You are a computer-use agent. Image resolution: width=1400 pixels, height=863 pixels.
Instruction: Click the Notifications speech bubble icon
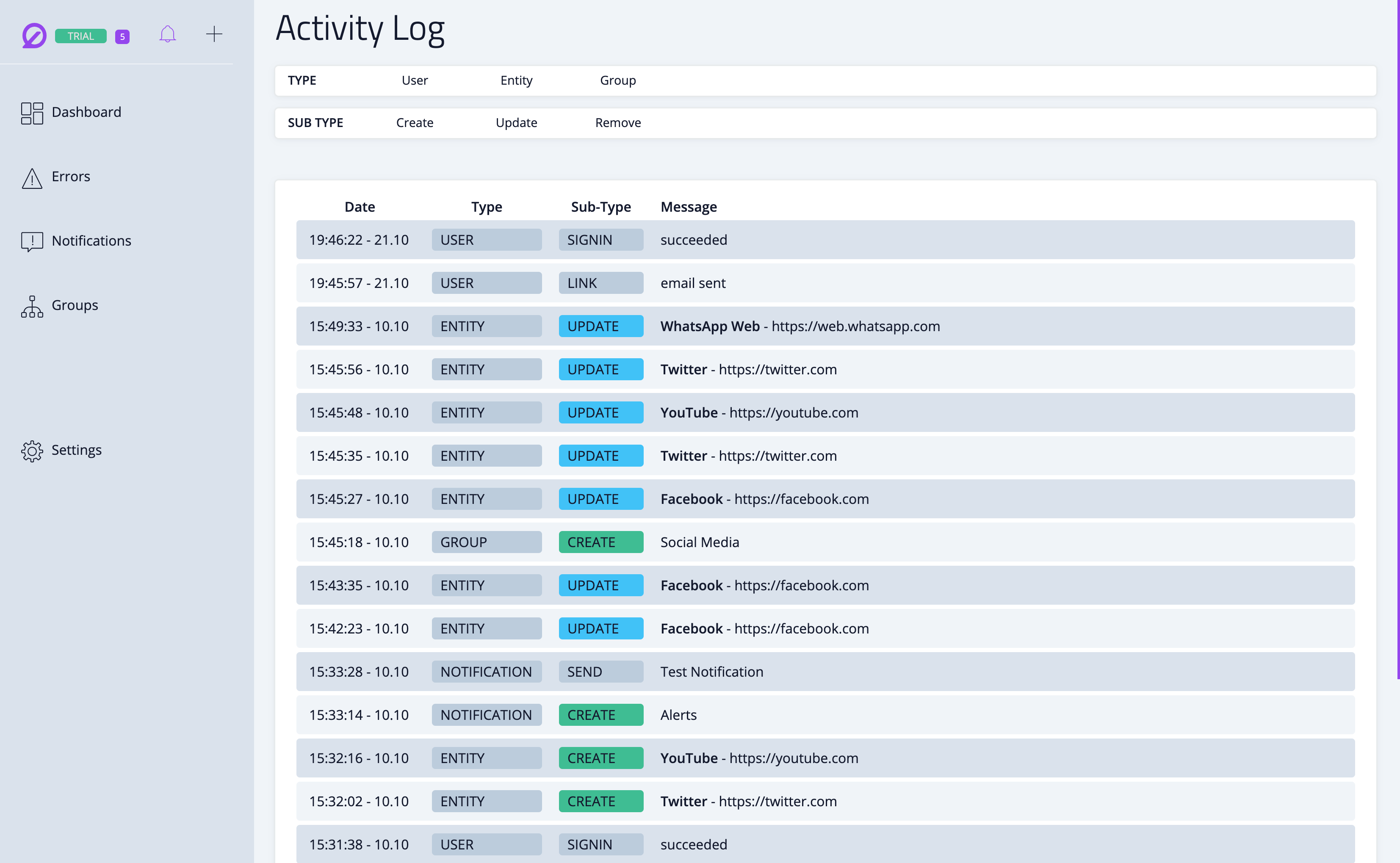pyautogui.click(x=32, y=241)
